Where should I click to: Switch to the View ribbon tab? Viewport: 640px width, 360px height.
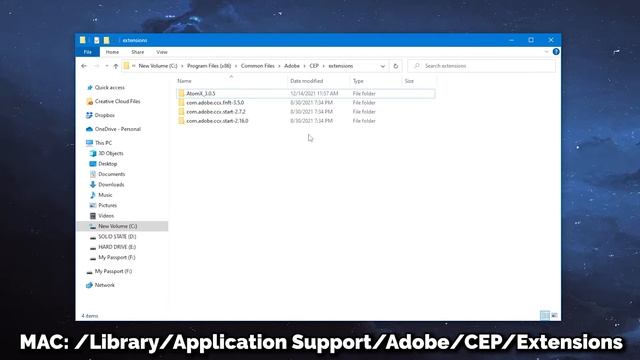tap(162, 52)
